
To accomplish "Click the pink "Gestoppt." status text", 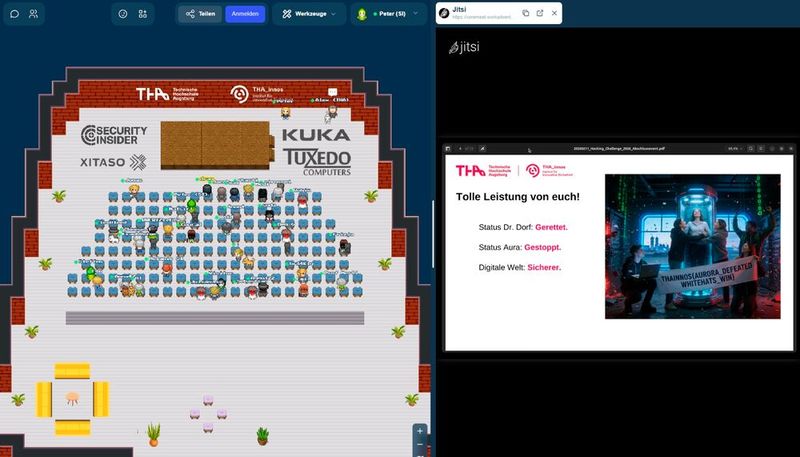I will point(542,247).
